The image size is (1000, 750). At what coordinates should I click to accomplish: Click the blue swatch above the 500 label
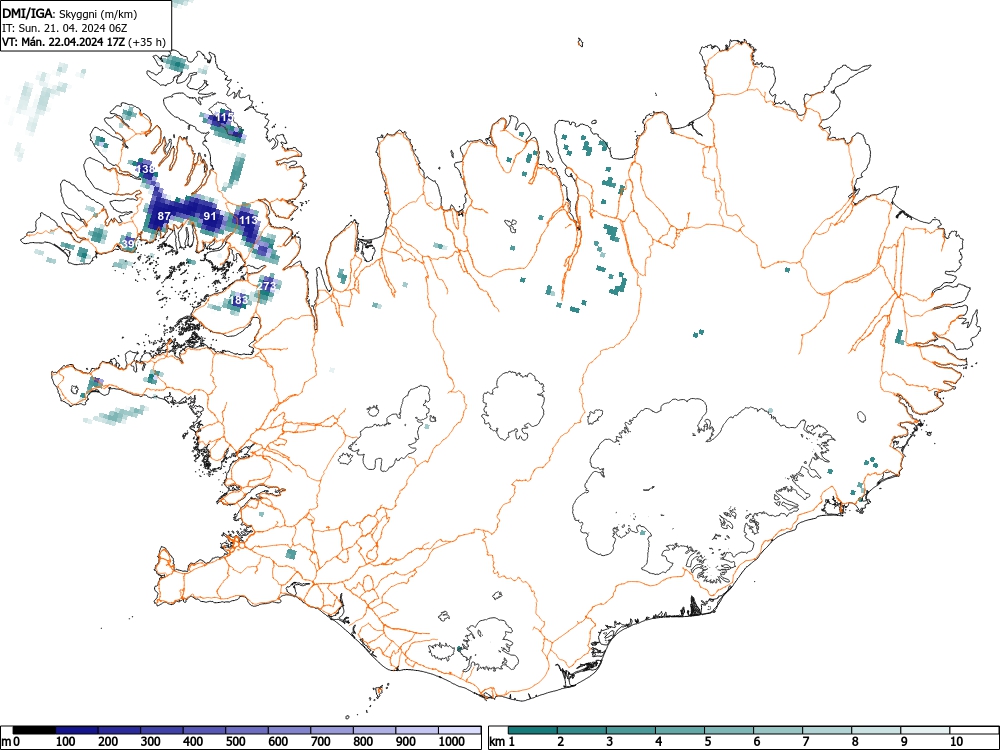(x=247, y=730)
